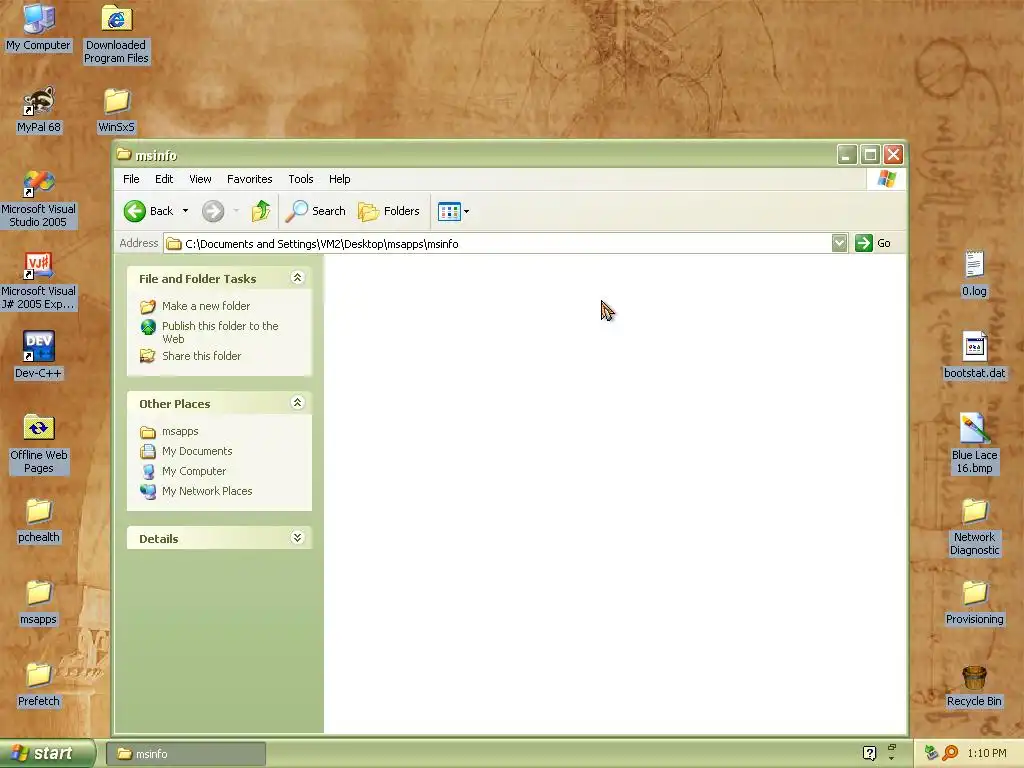Click the Start button
This screenshot has width=1024, height=768.
point(47,753)
